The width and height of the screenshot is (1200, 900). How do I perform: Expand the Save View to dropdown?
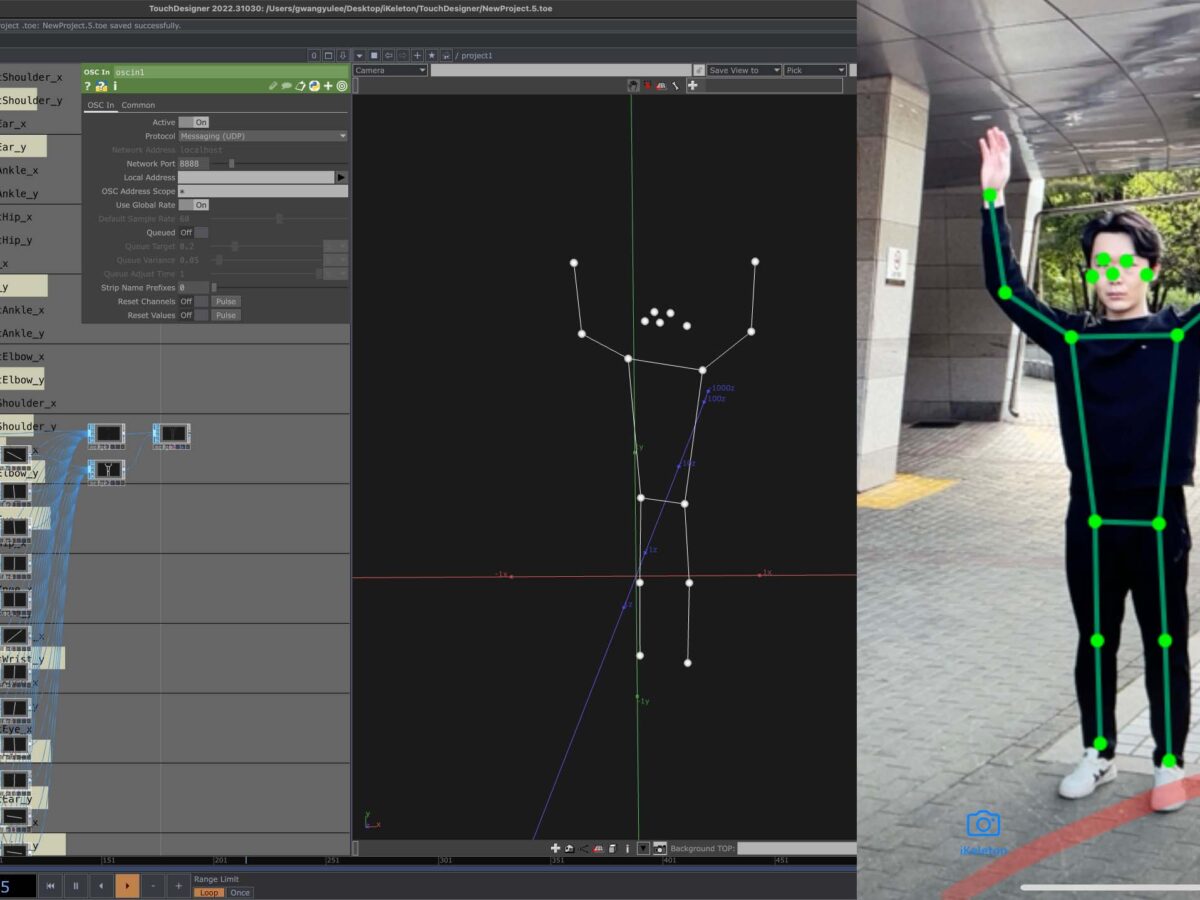[743, 71]
